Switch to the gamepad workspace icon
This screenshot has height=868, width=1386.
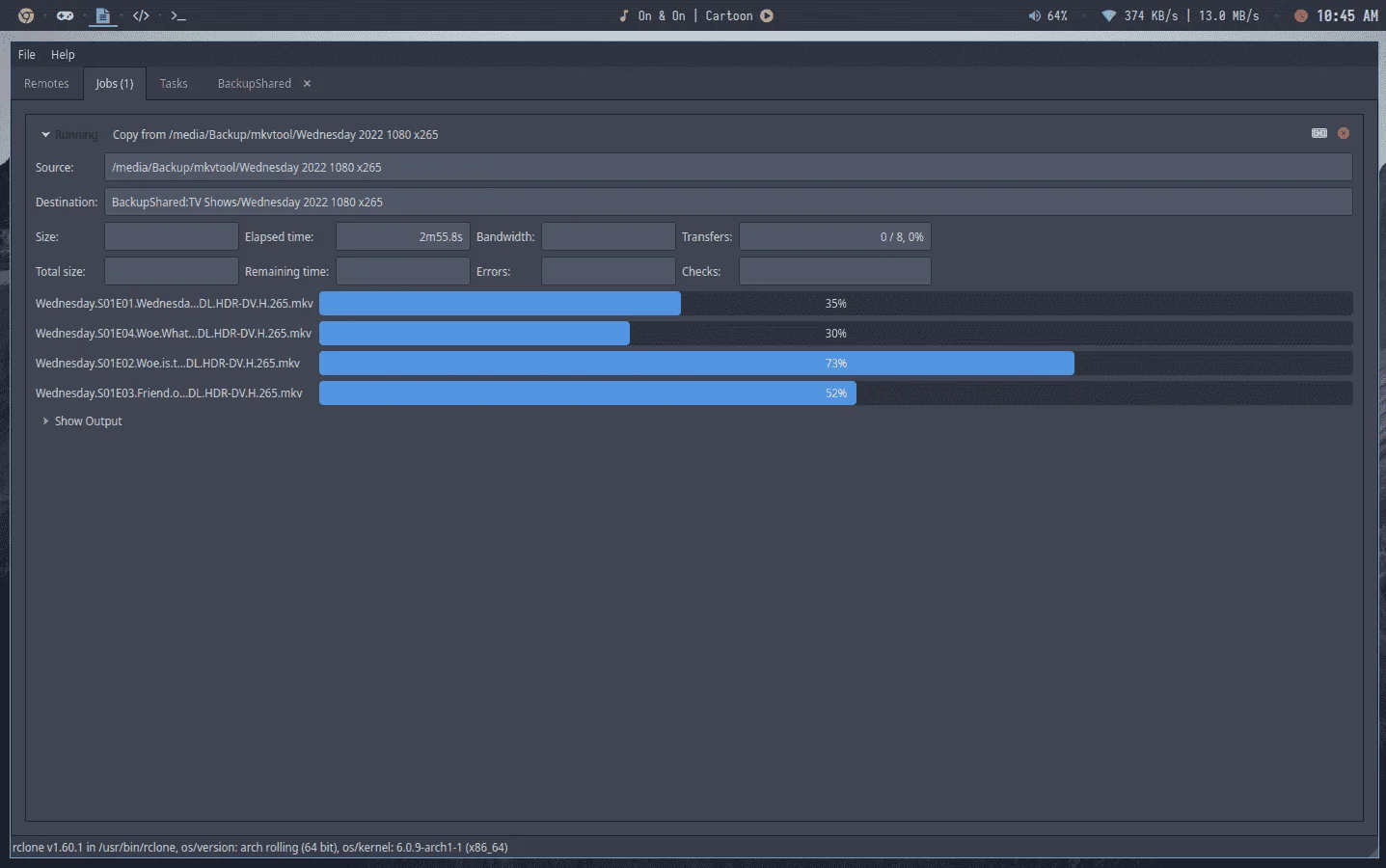click(65, 15)
